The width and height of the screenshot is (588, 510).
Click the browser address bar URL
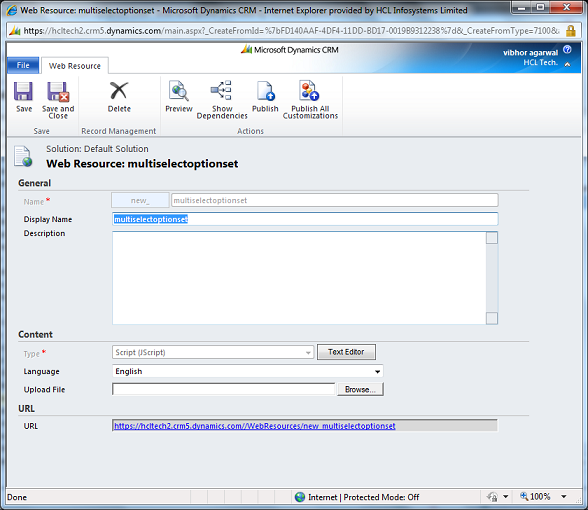click(291, 31)
